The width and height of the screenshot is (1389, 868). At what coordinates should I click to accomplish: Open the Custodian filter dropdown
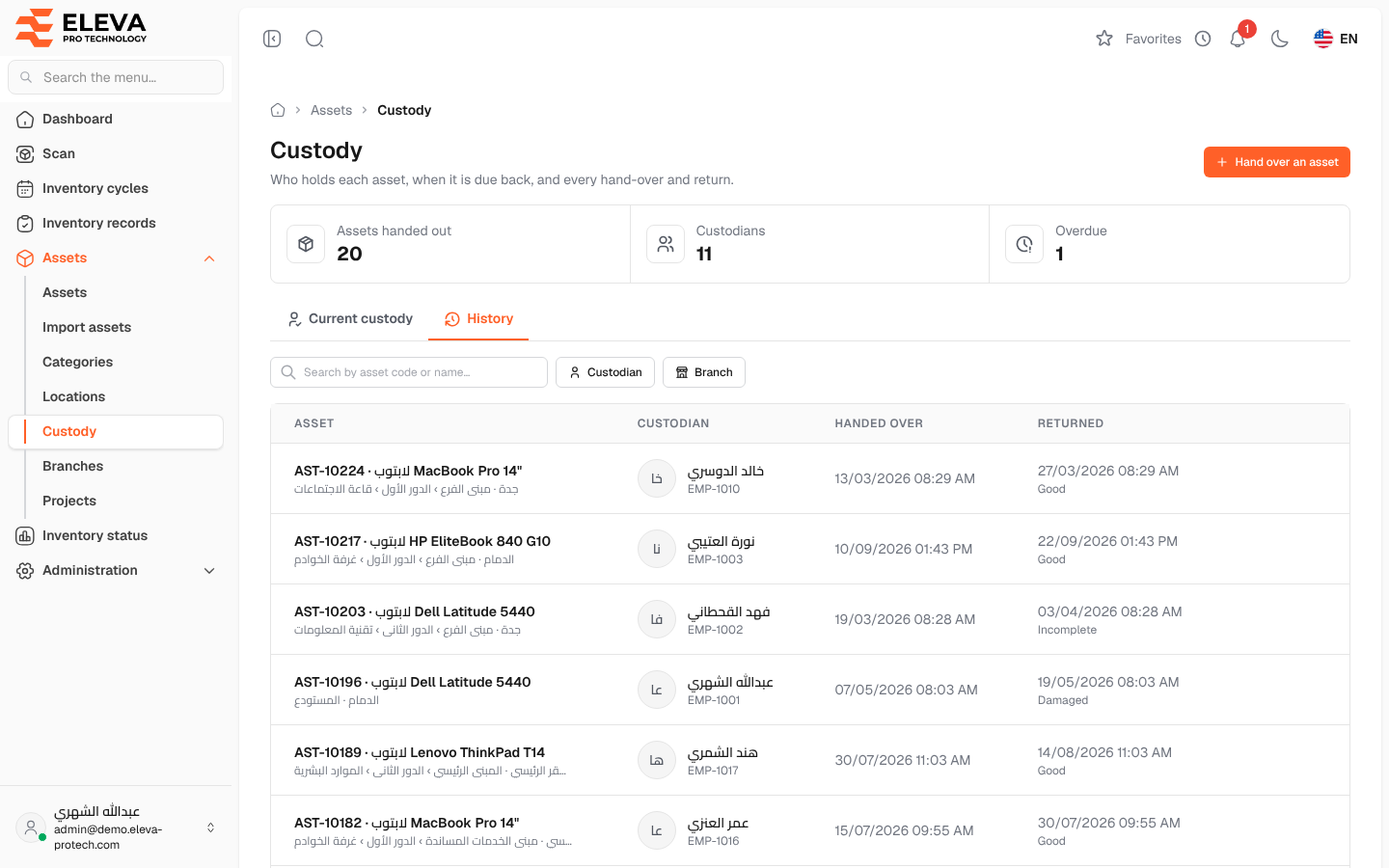(605, 372)
